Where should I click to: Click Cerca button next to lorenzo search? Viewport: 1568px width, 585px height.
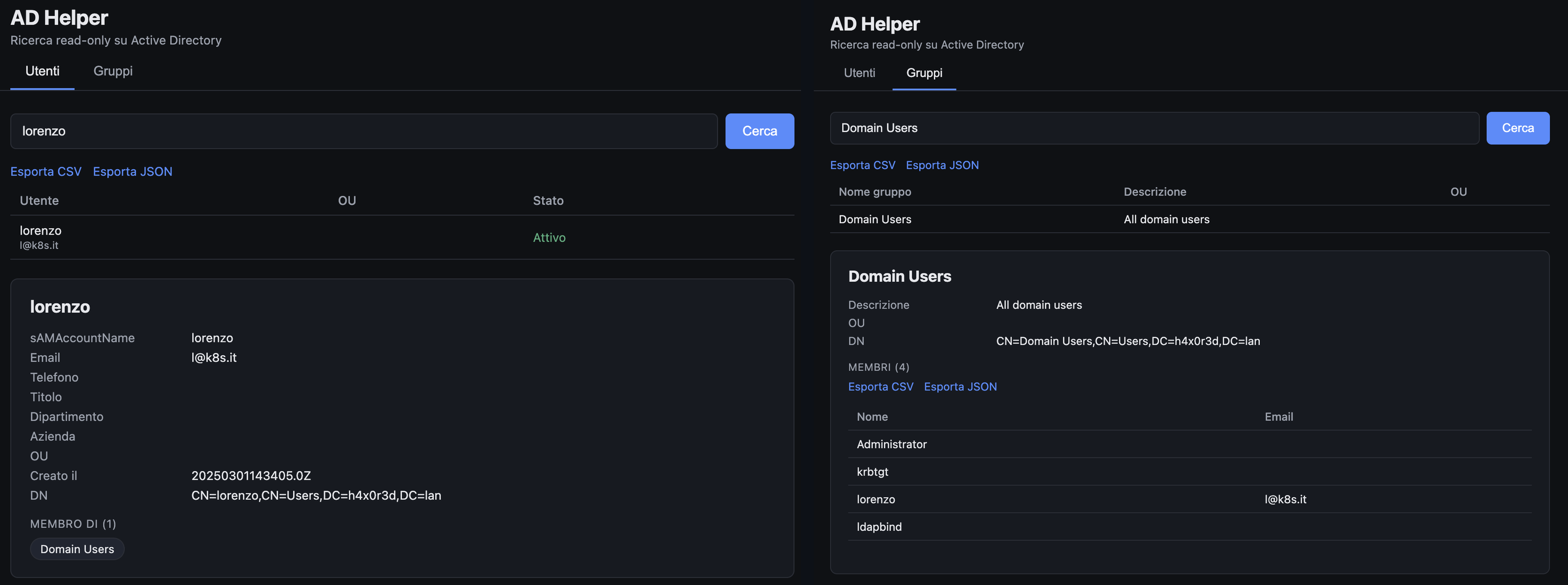point(760,131)
